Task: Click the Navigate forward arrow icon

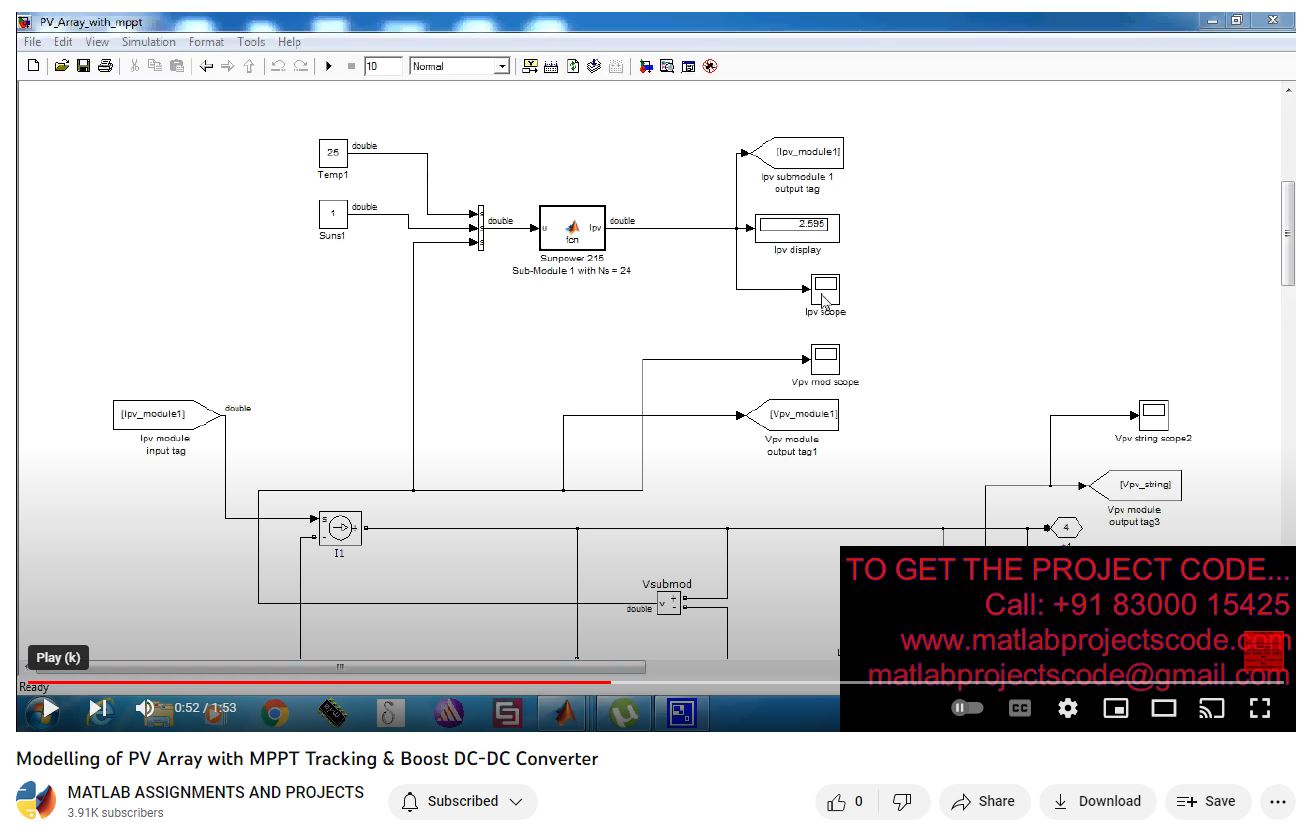Action: pyautogui.click(x=228, y=66)
